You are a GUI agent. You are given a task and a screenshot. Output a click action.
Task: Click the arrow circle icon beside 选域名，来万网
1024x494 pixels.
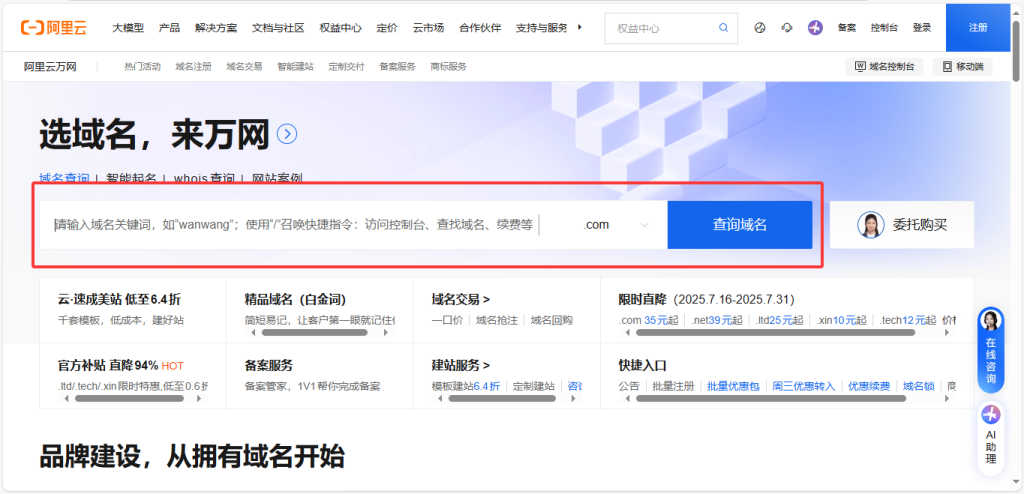[287, 134]
